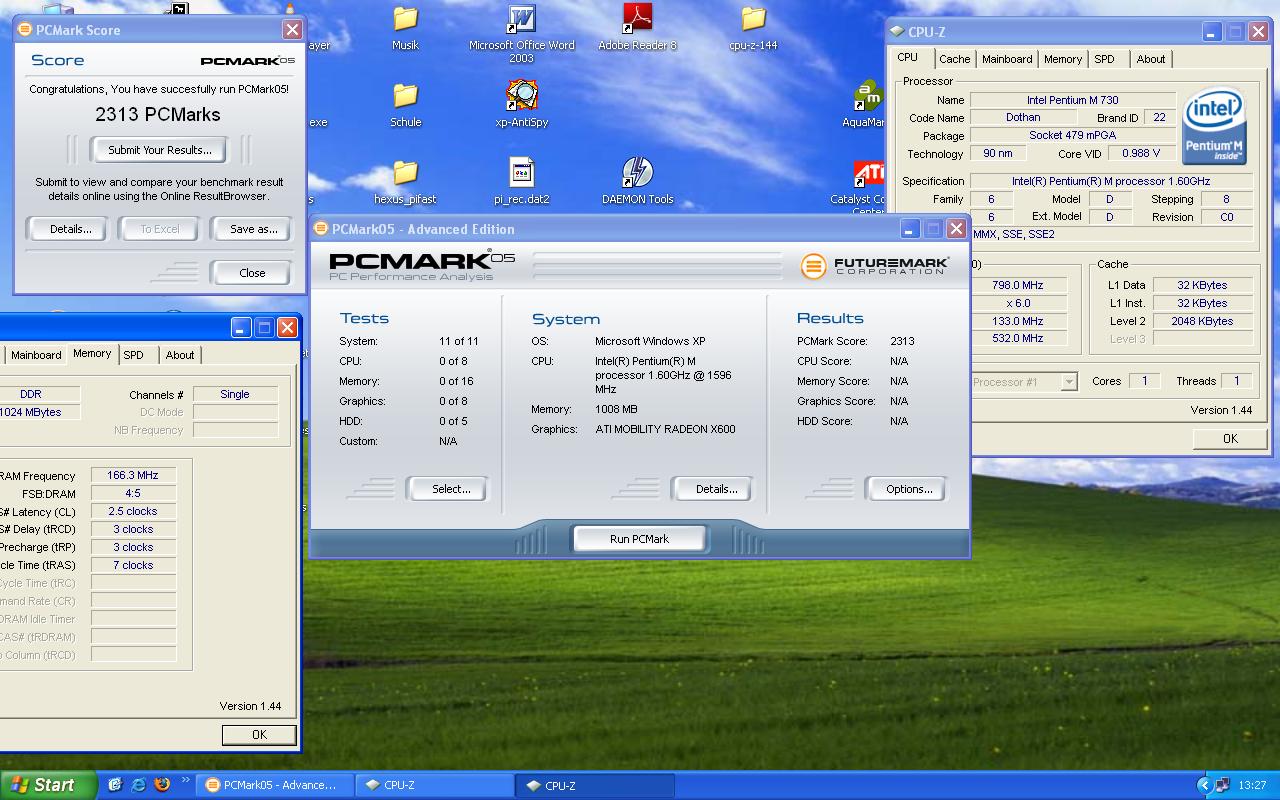Click the PCMark05 window title bar icon
The width and height of the screenshot is (1280, 800).
[x=322, y=229]
